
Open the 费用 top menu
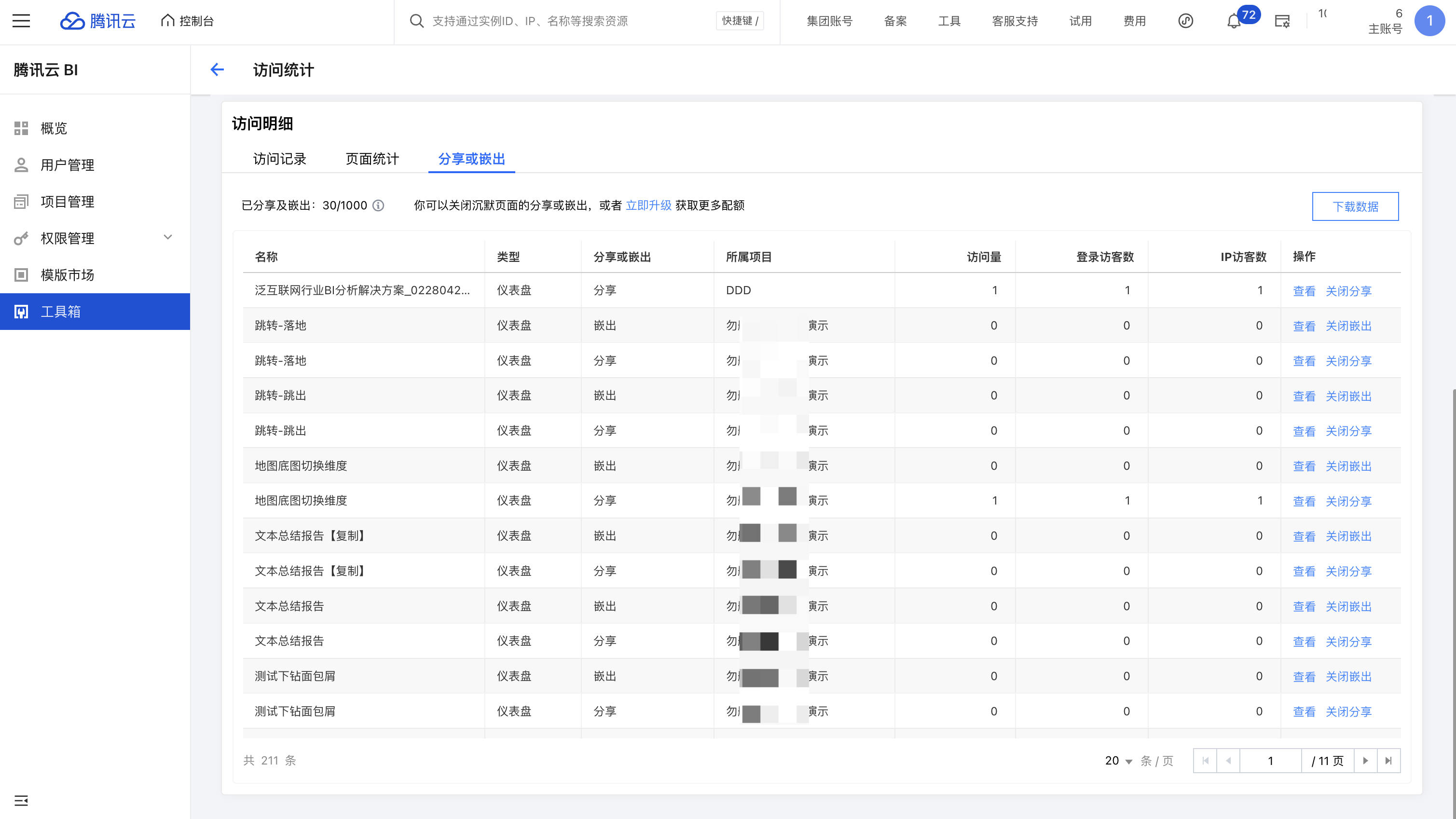tap(1134, 21)
